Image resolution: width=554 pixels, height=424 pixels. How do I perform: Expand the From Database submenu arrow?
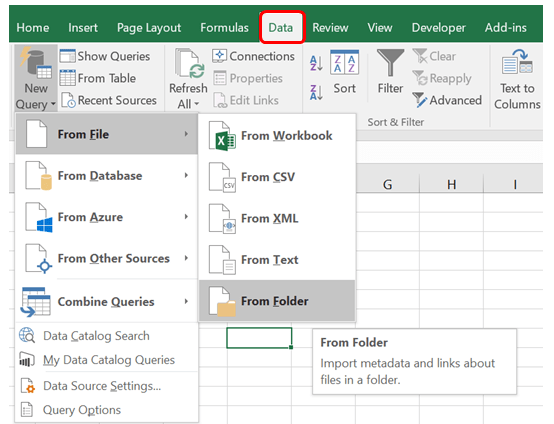click(186, 175)
